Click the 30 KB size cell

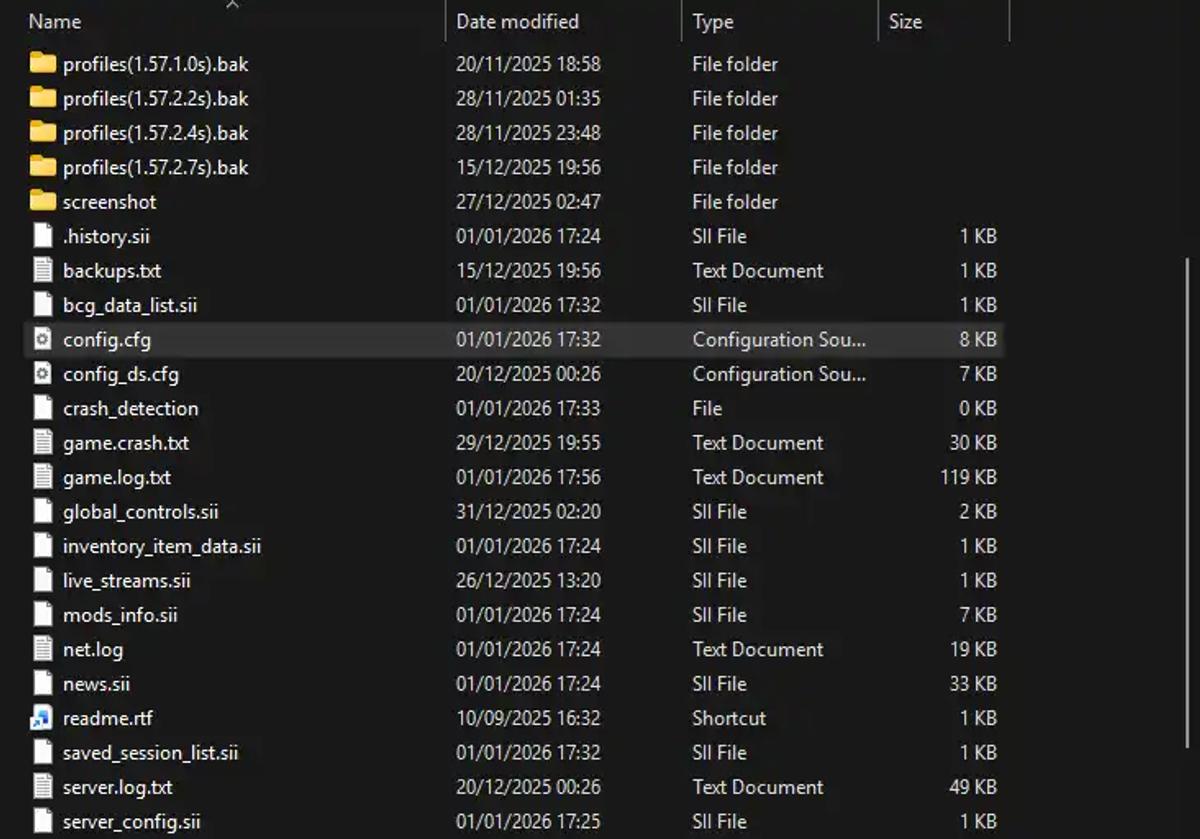pyautogui.click(x=973, y=442)
